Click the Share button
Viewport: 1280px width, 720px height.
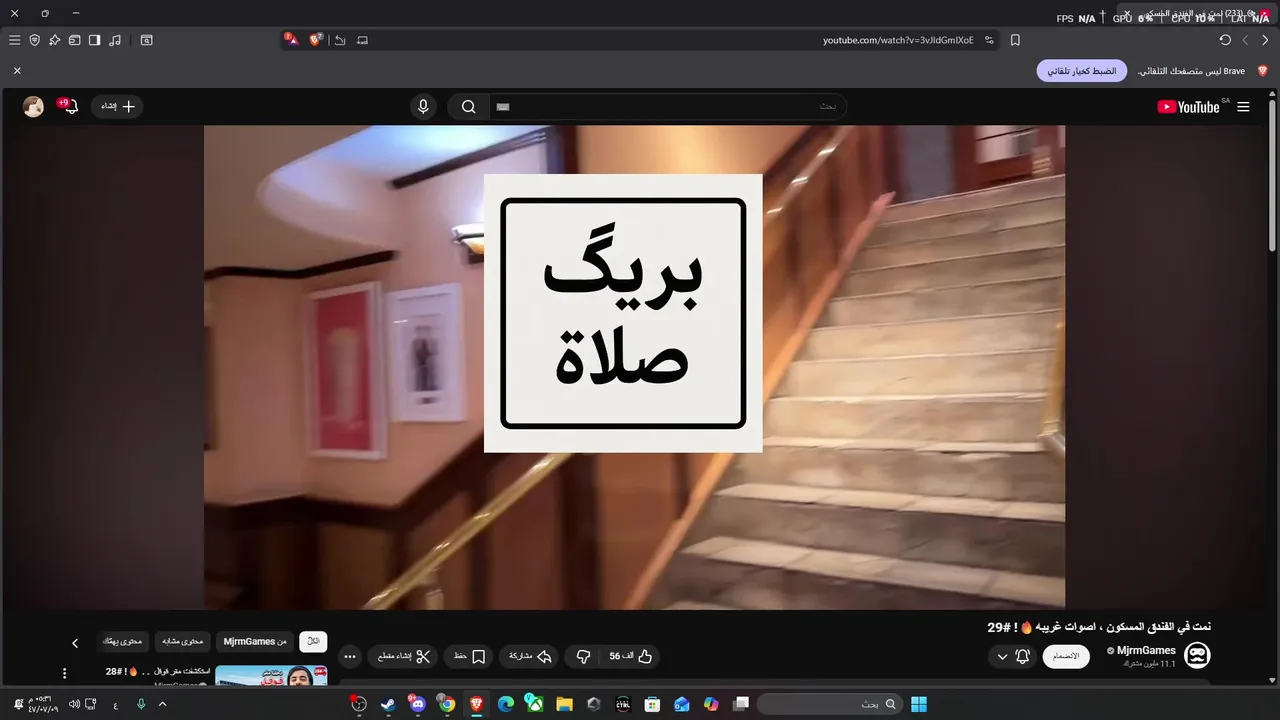[530, 657]
